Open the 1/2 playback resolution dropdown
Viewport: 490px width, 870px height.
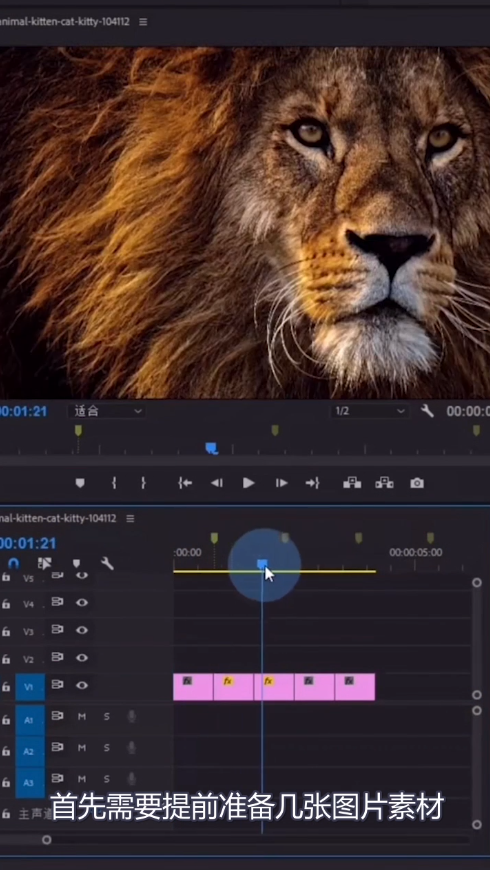point(370,411)
